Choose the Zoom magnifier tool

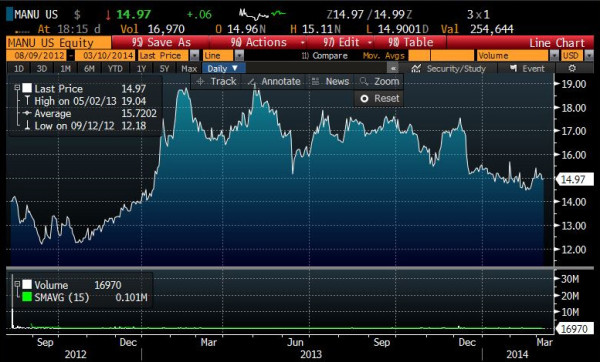pos(380,82)
